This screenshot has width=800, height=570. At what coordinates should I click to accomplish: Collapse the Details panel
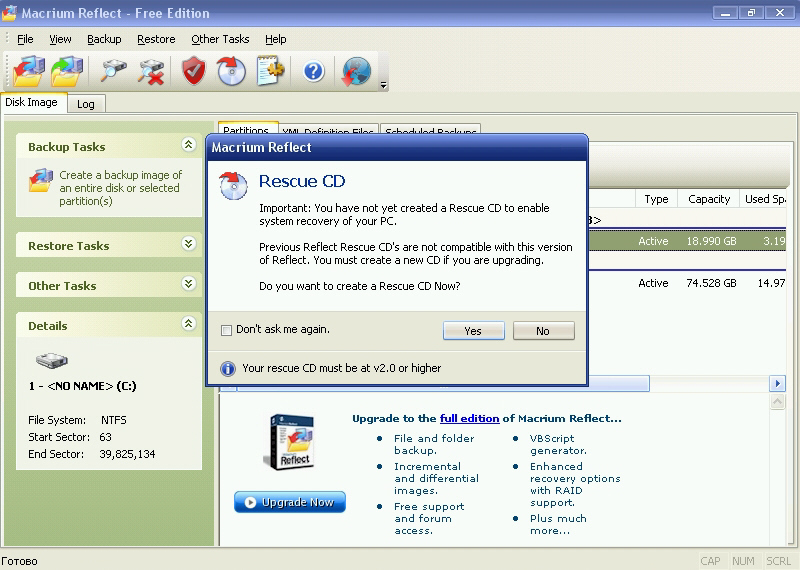(x=188, y=324)
